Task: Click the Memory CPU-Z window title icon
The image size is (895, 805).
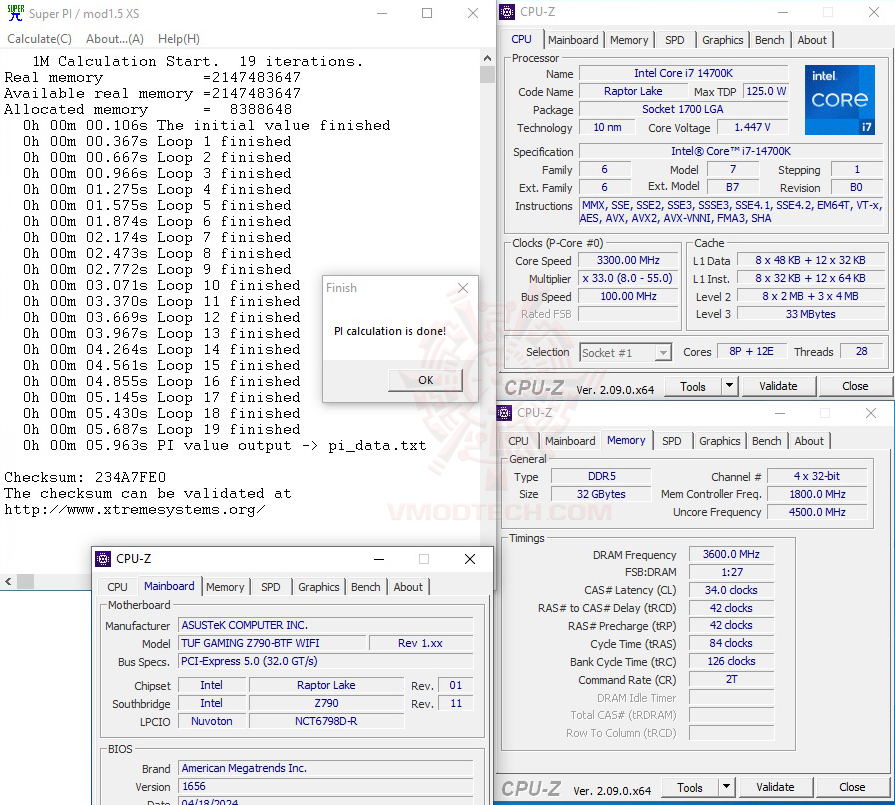Action: [x=503, y=412]
